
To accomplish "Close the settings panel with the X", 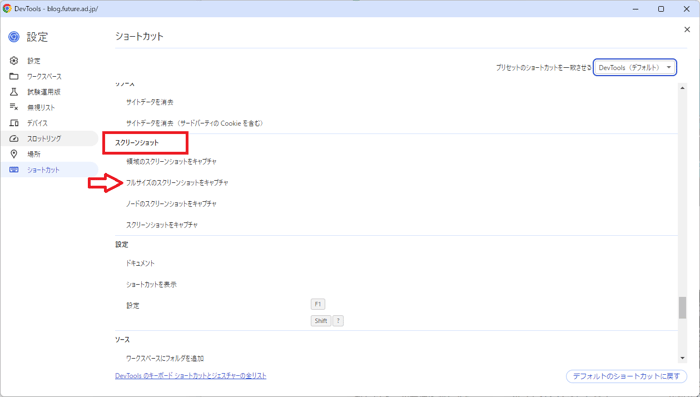I will pos(687,29).
